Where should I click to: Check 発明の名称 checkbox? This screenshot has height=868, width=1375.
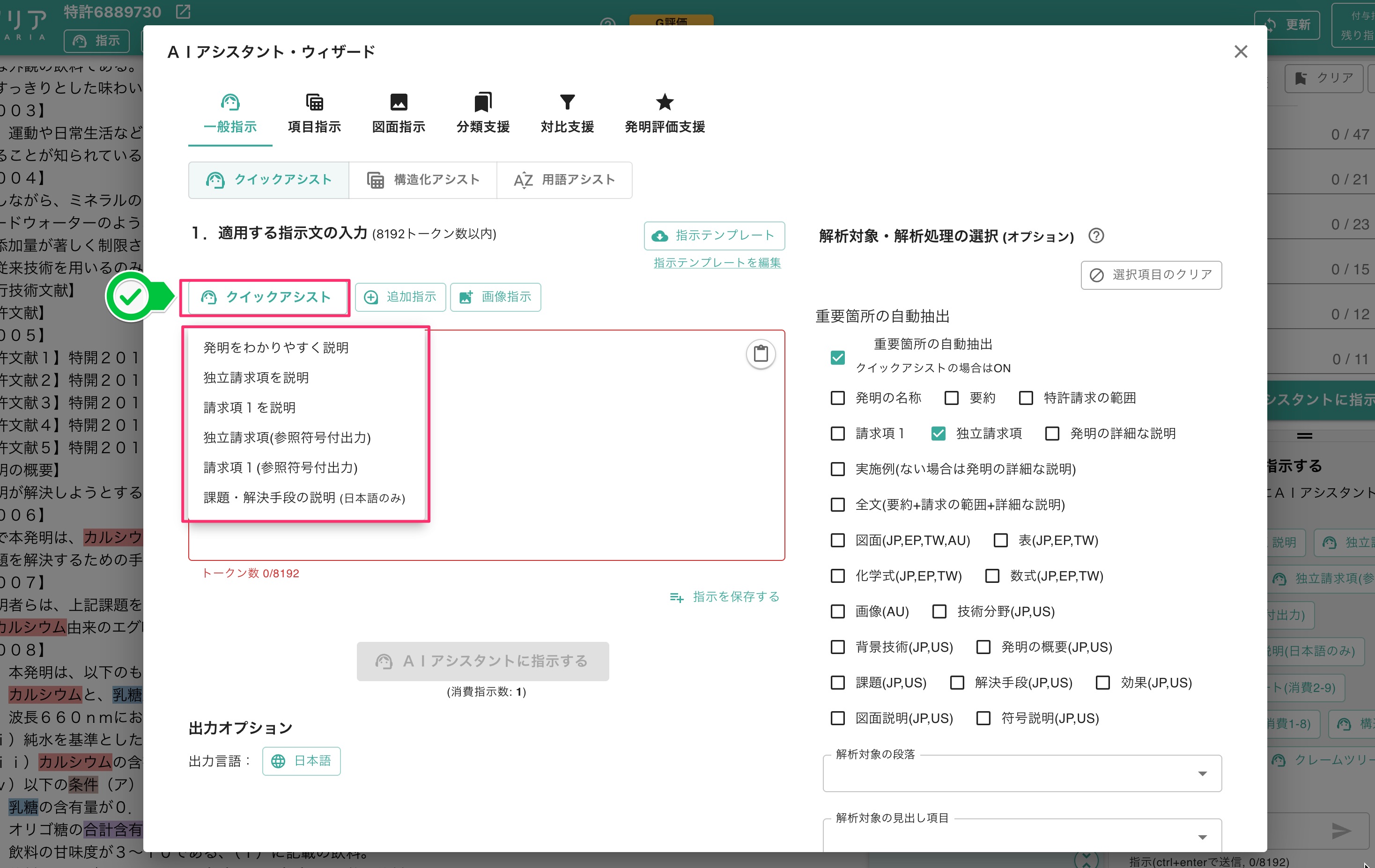838,398
